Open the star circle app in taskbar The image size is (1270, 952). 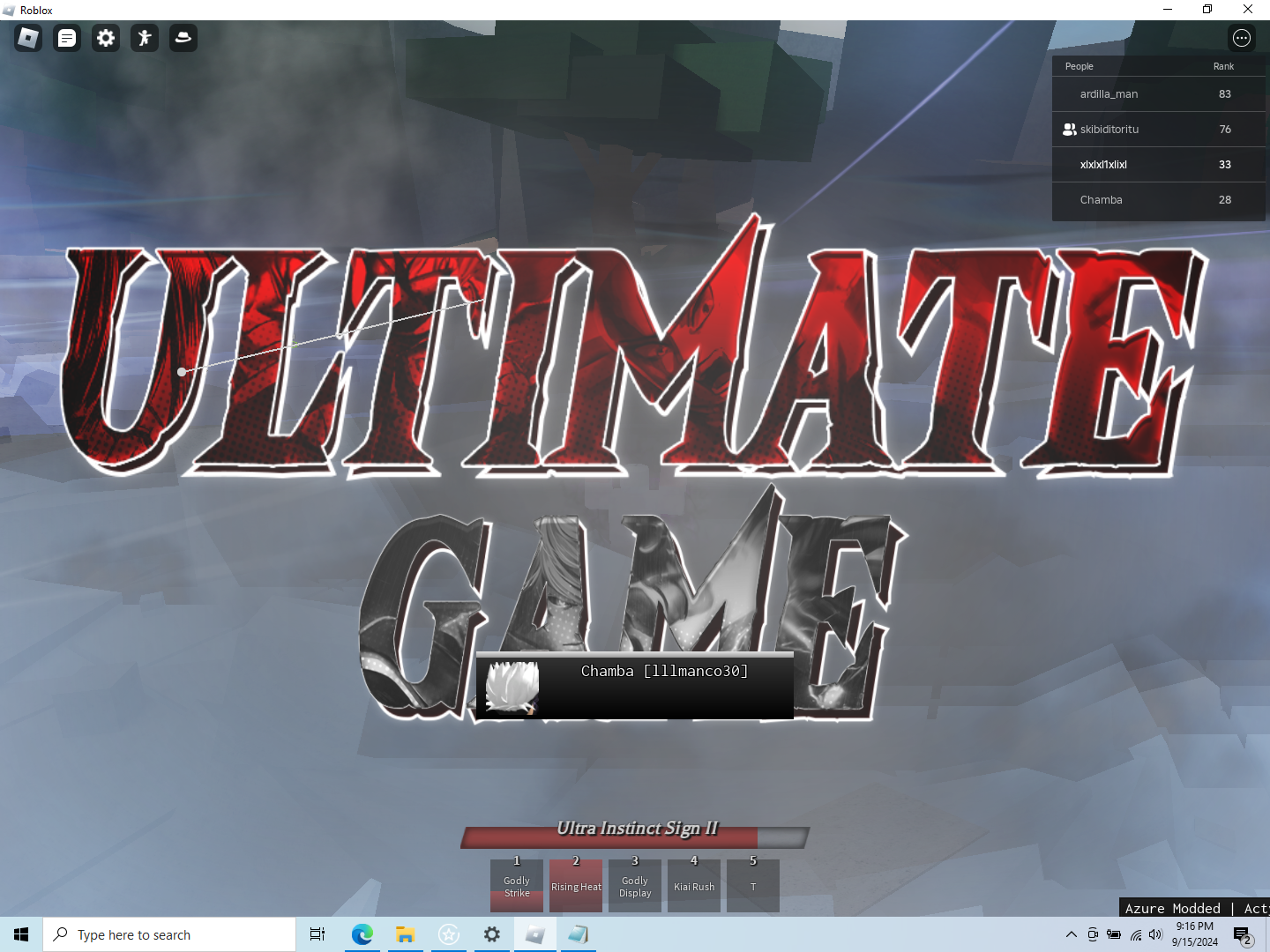click(449, 934)
